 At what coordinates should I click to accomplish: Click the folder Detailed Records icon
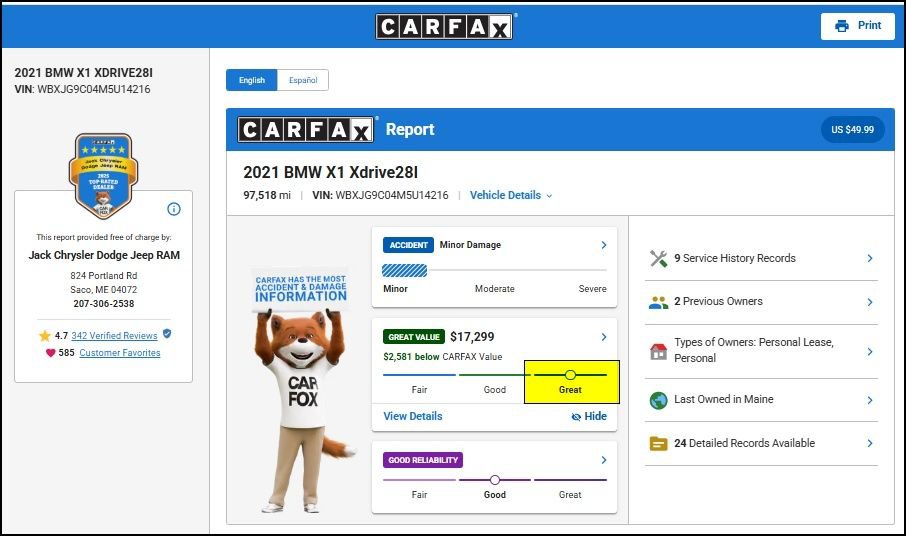(x=658, y=444)
